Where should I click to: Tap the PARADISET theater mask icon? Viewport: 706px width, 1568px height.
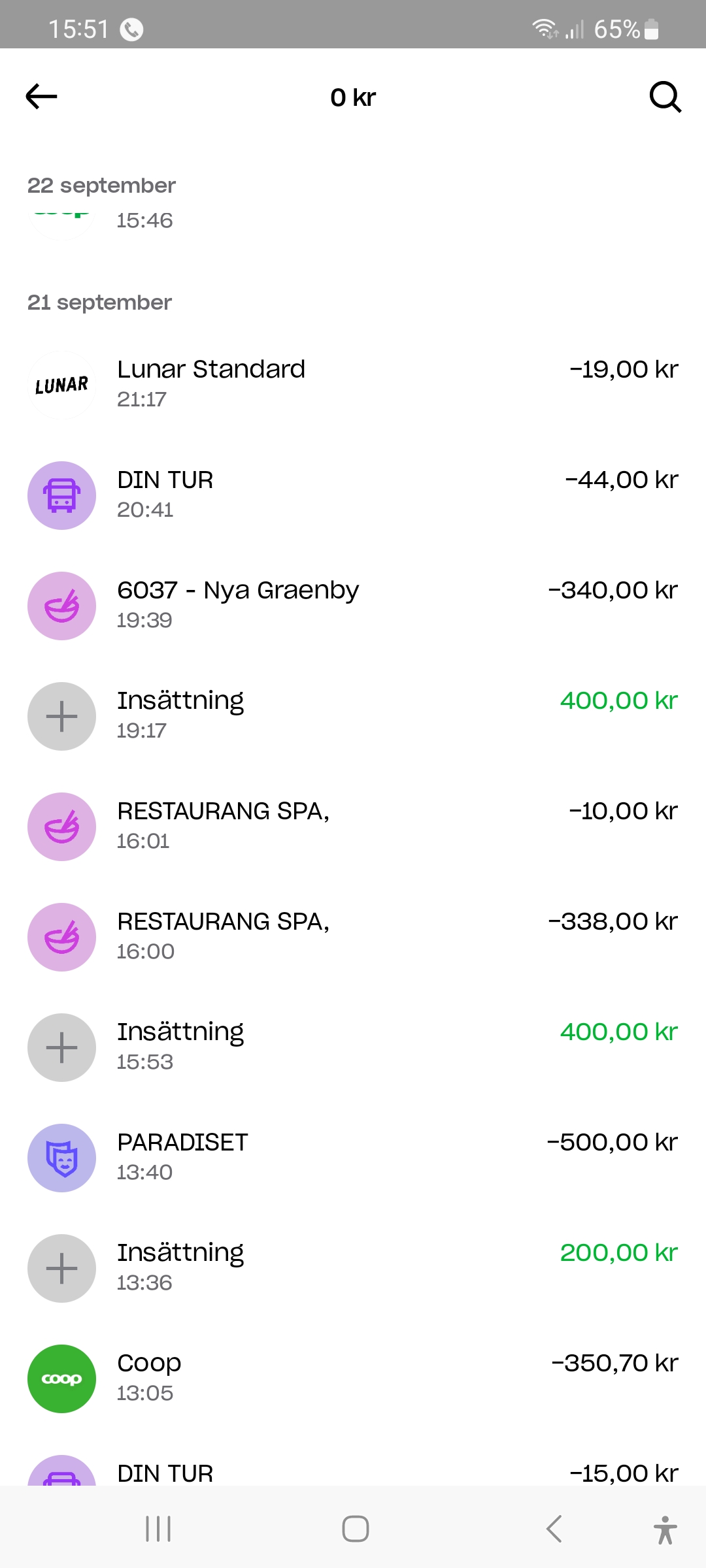coord(61,1158)
